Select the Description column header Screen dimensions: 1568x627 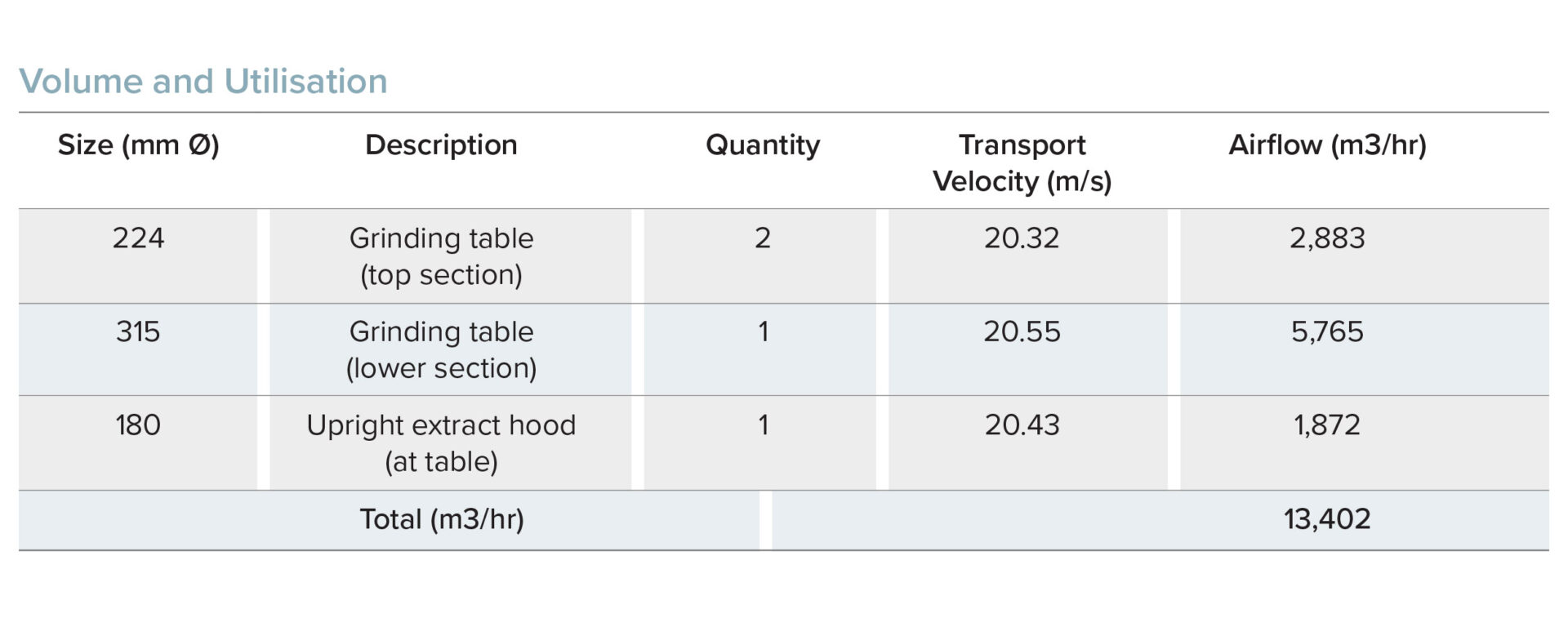pyautogui.click(x=441, y=145)
